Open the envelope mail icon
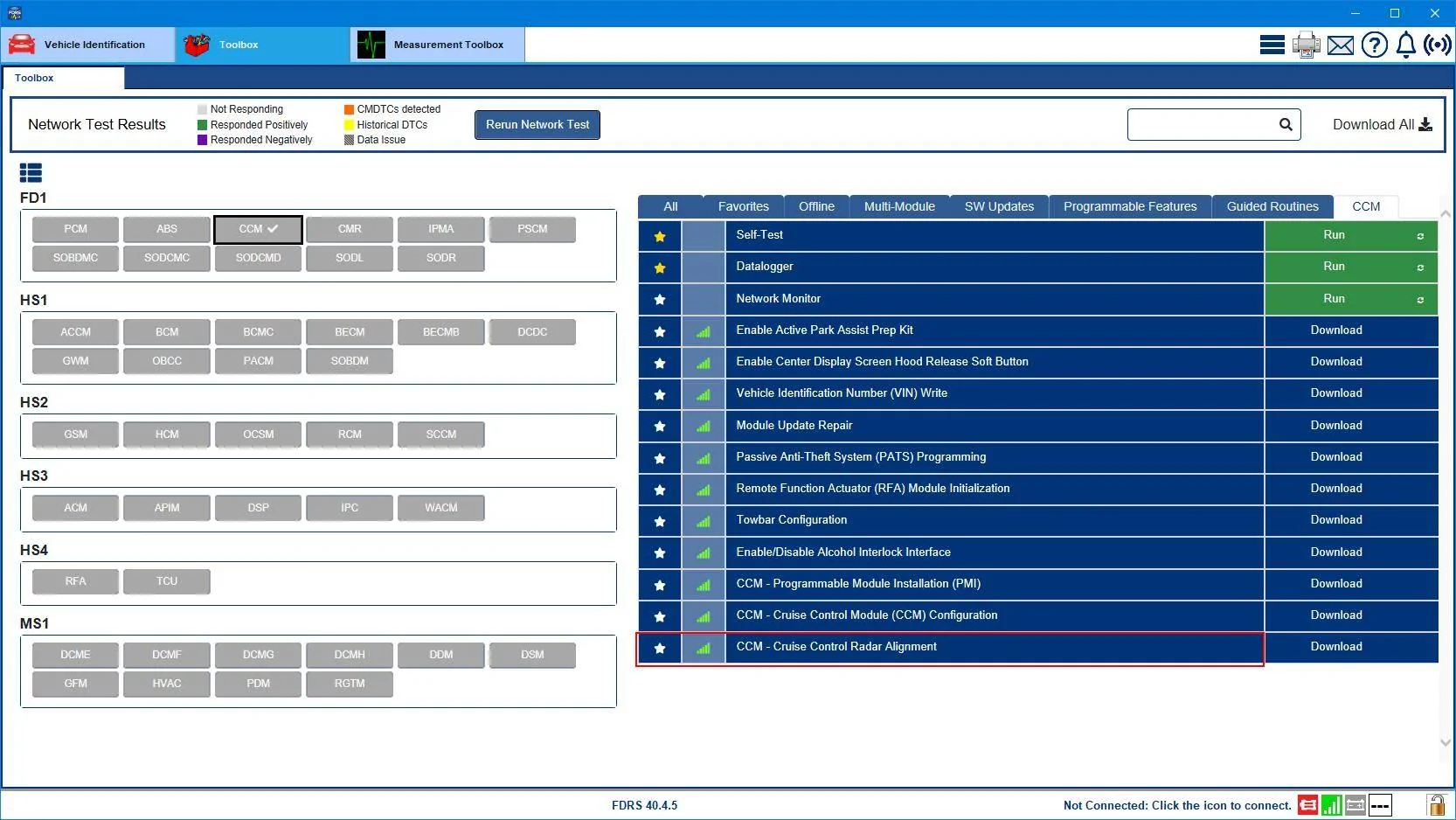The image size is (1456, 820). [x=1340, y=45]
